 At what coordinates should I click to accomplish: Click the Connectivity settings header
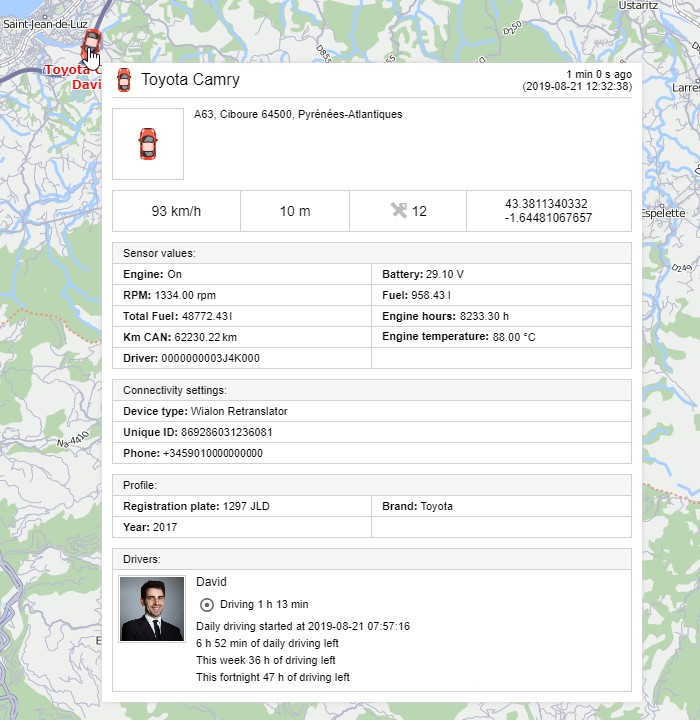click(x=372, y=390)
